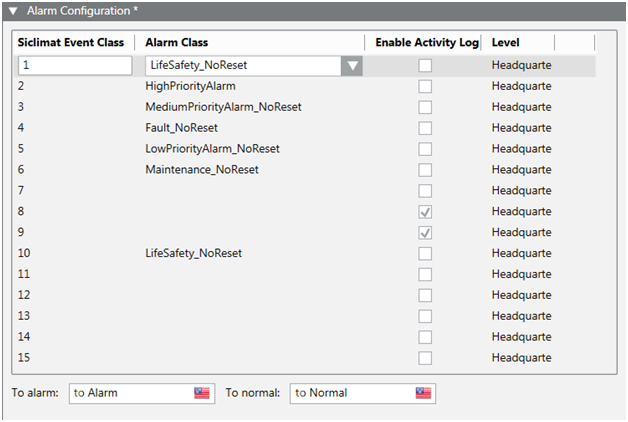This screenshot has height=422, width=628.
Task: Click the Level column header
Action: pos(506,43)
